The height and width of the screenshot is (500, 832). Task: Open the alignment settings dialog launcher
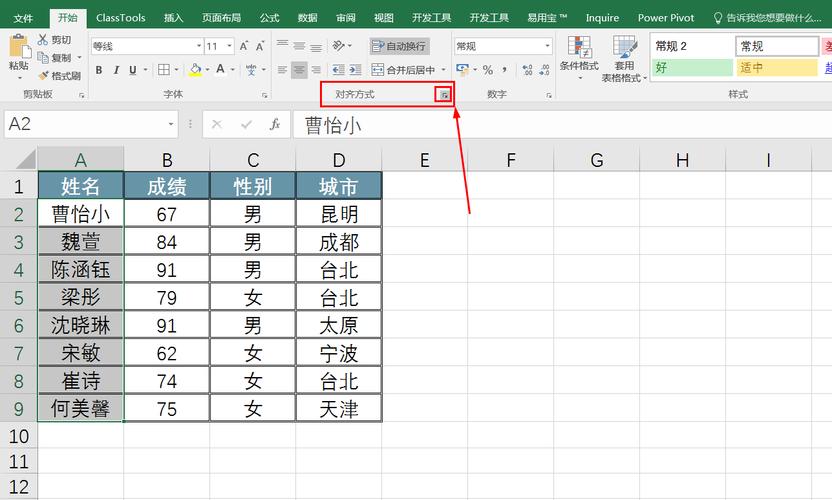(x=444, y=94)
